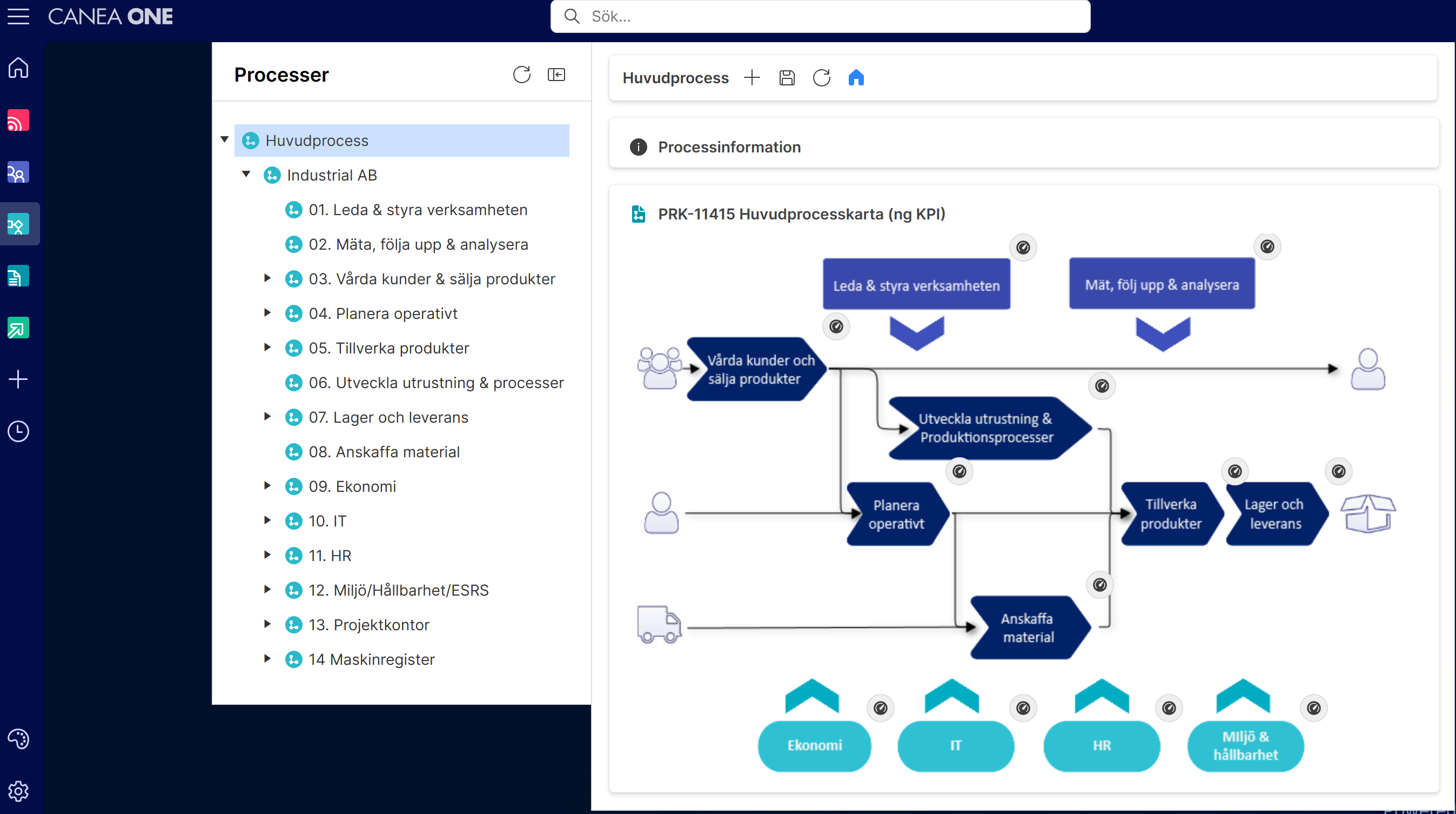Select 06. Utveckla utrustning & processer
1456x814 pixels.
pos(436,383)
